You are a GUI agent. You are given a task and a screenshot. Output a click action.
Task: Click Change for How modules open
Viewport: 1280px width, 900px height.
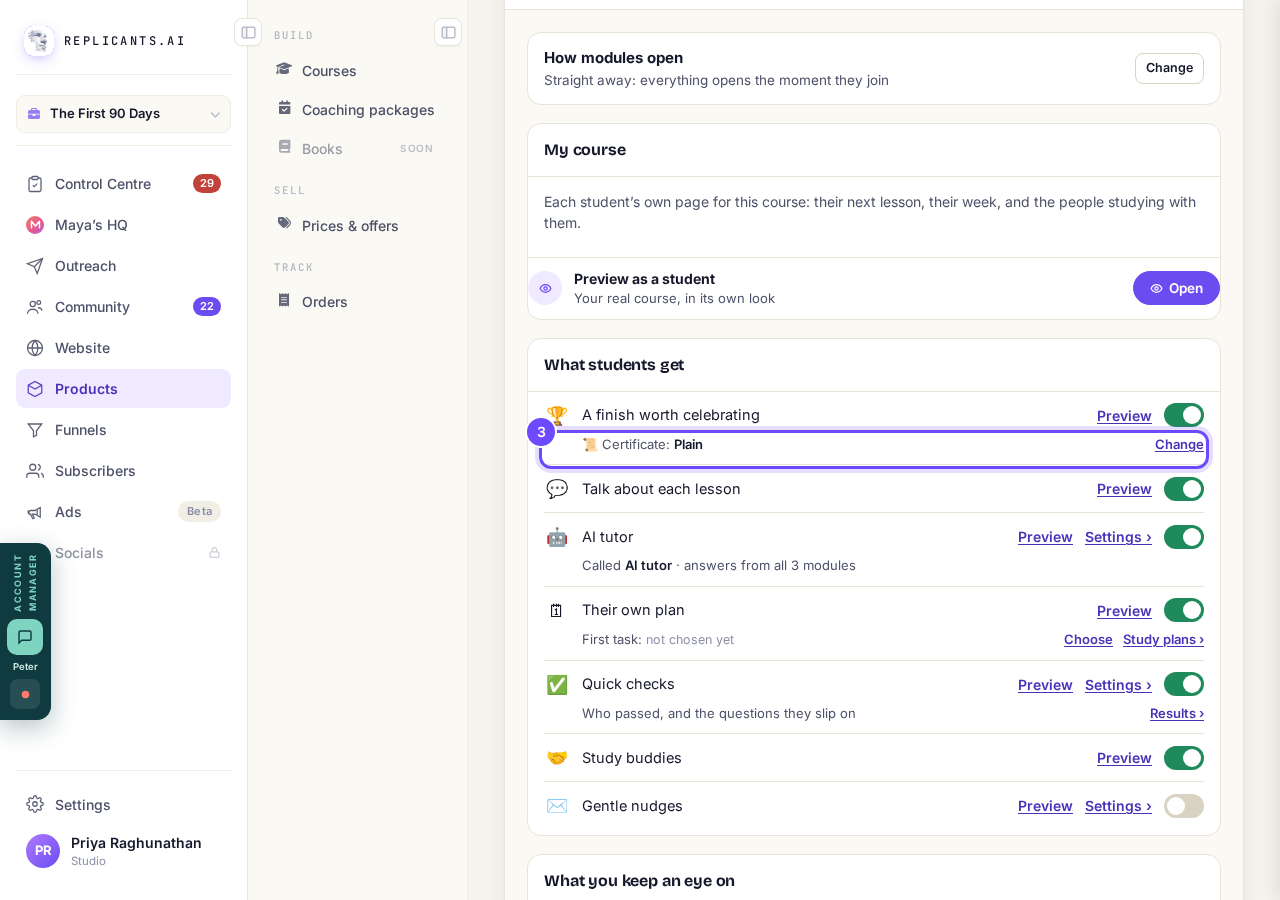click(1169, 68)
